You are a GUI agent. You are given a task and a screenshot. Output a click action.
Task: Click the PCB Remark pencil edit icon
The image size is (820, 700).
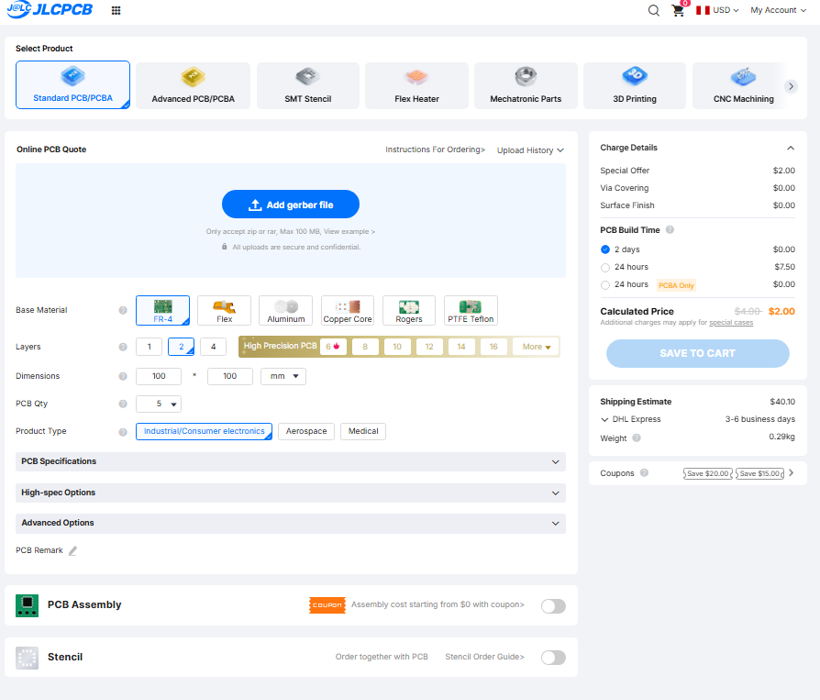click(x=73, y=551)
